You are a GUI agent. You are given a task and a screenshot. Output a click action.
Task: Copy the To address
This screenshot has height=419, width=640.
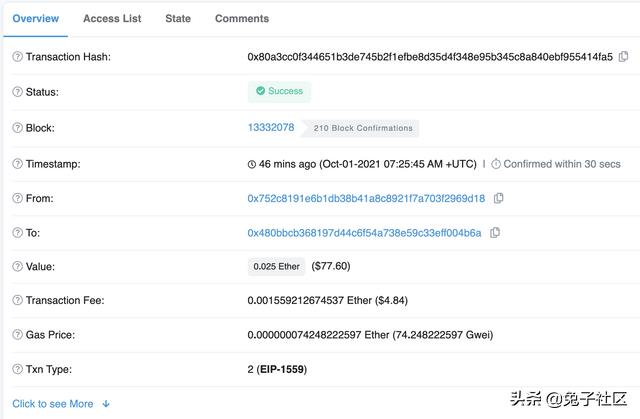(x=495, y=233)
